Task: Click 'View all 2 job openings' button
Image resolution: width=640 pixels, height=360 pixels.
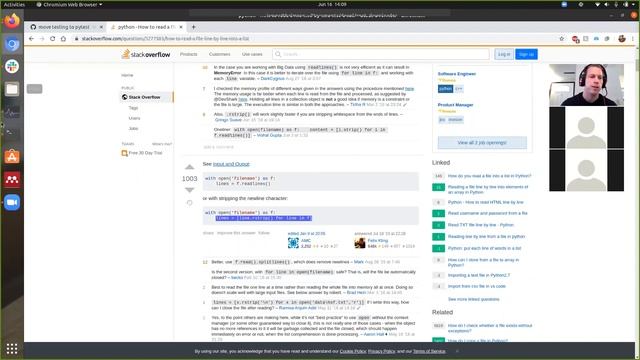Action: [482, 142]
